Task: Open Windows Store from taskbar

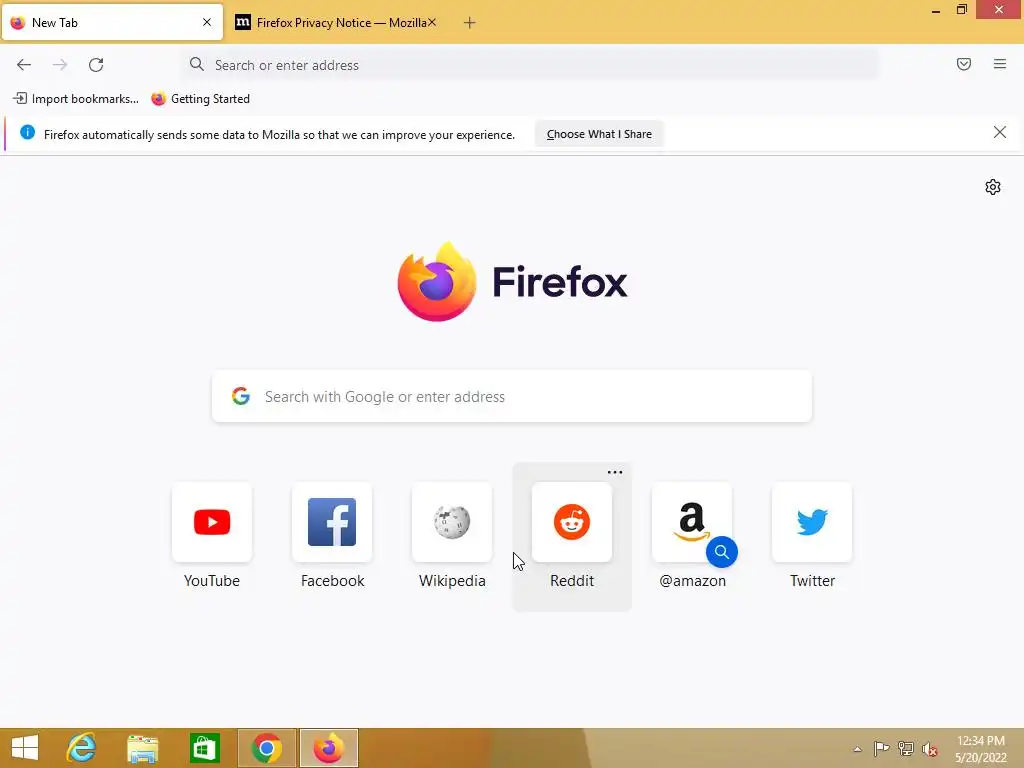Action: coord(204,748)
